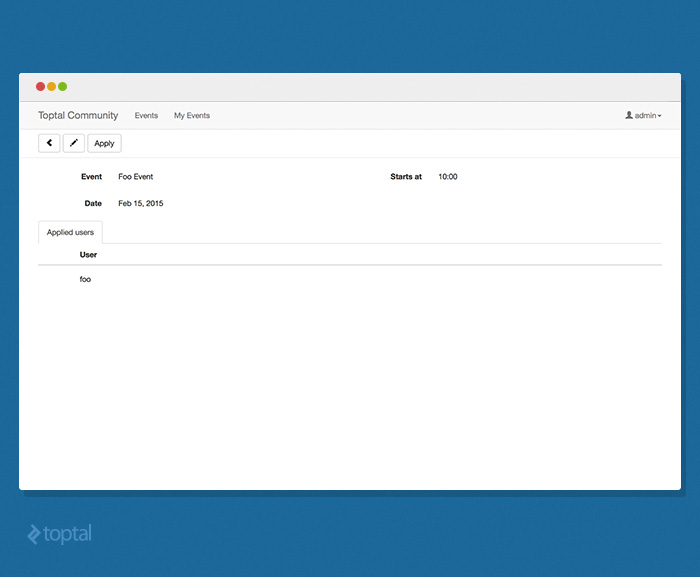Select the foo user row

(x=85, y=279)
